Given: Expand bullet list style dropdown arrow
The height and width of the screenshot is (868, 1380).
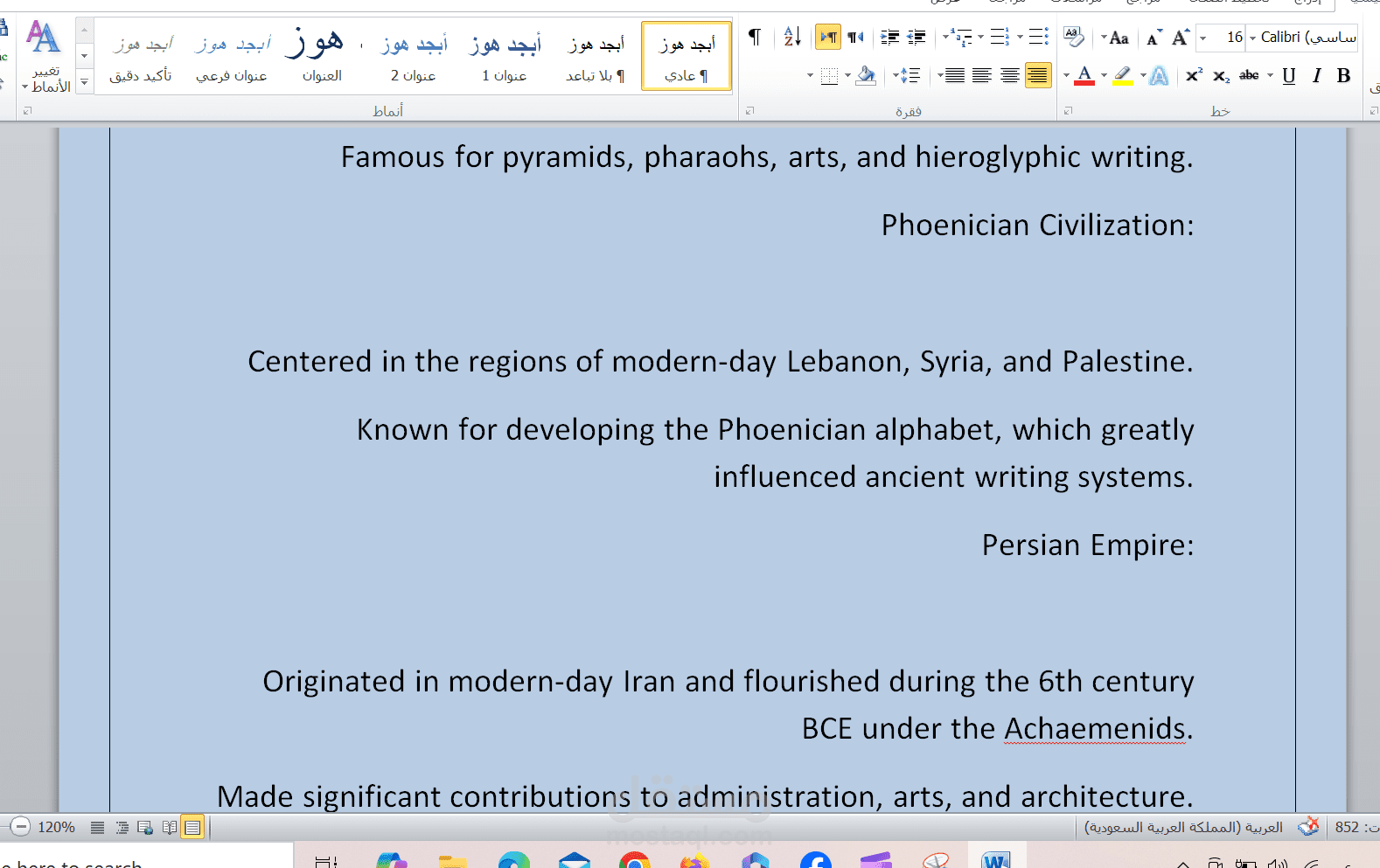Looking at the screenshot, I should (1020, 37).
